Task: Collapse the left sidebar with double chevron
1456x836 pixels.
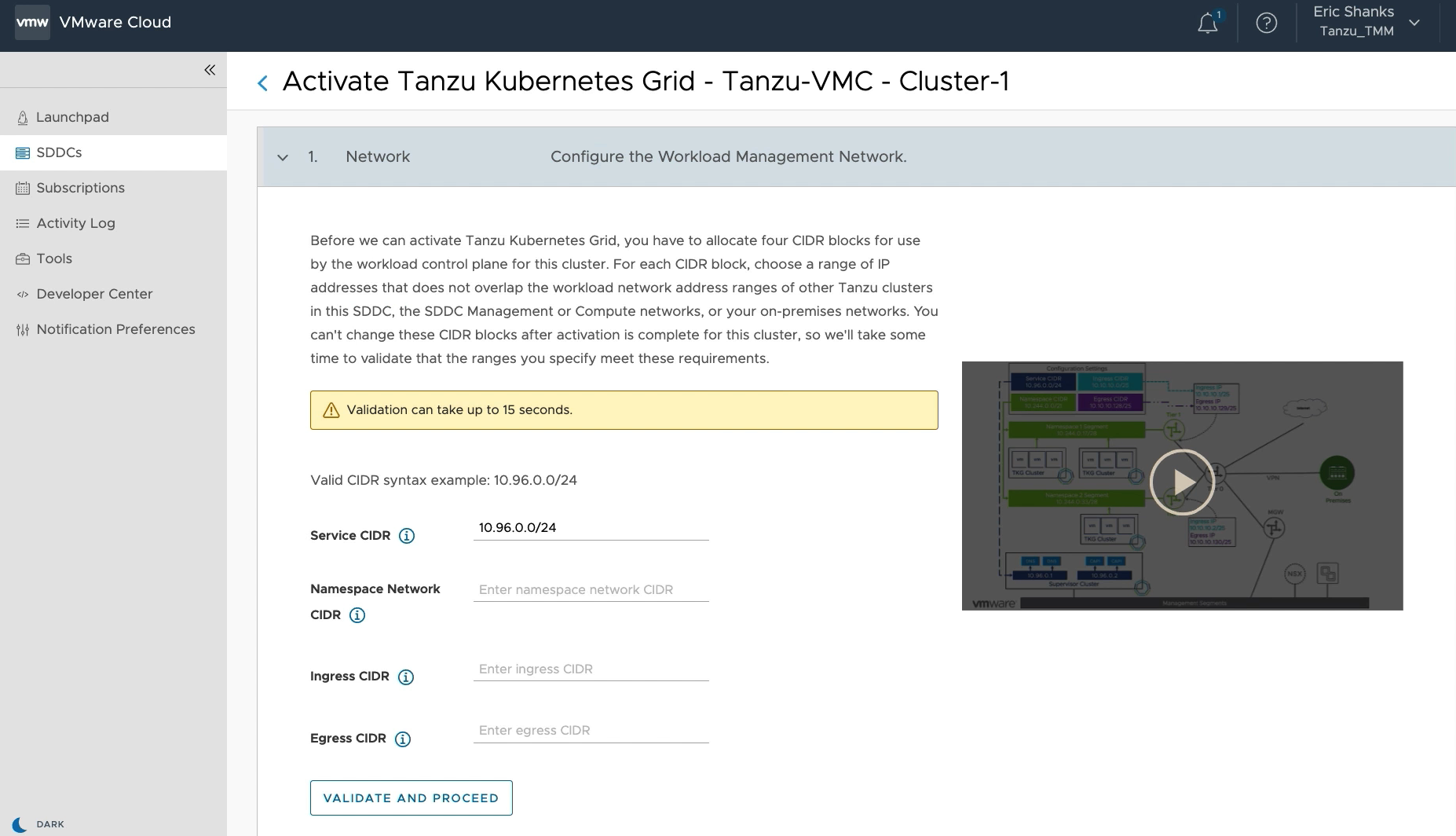Action: 210,70
